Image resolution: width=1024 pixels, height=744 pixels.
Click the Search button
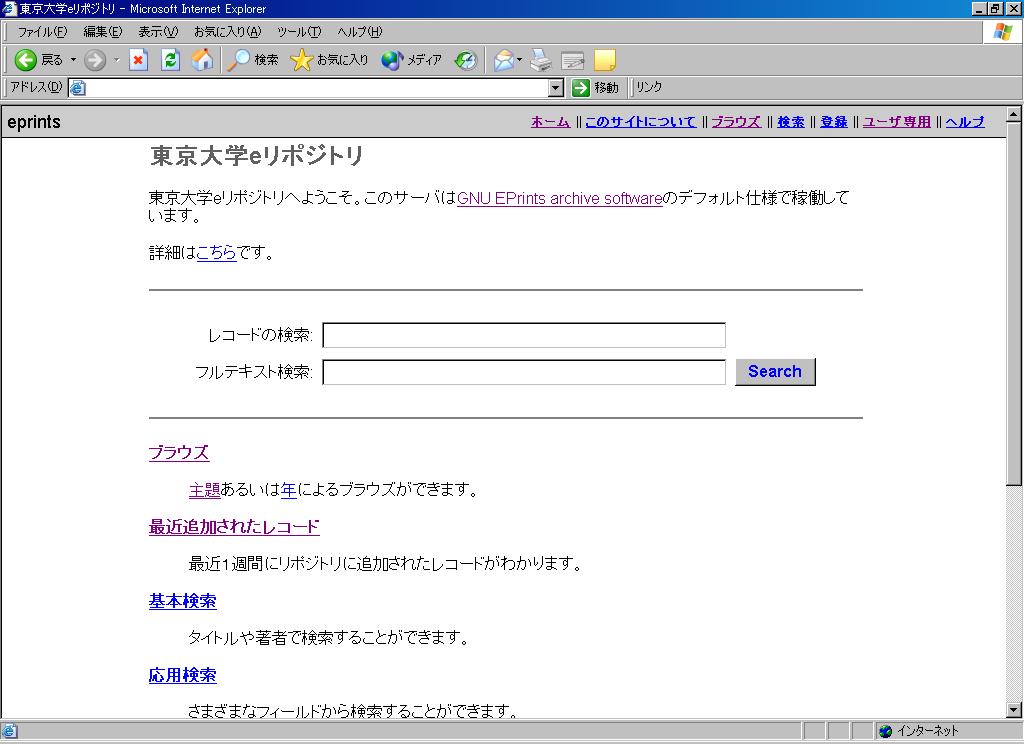point(775,372)
